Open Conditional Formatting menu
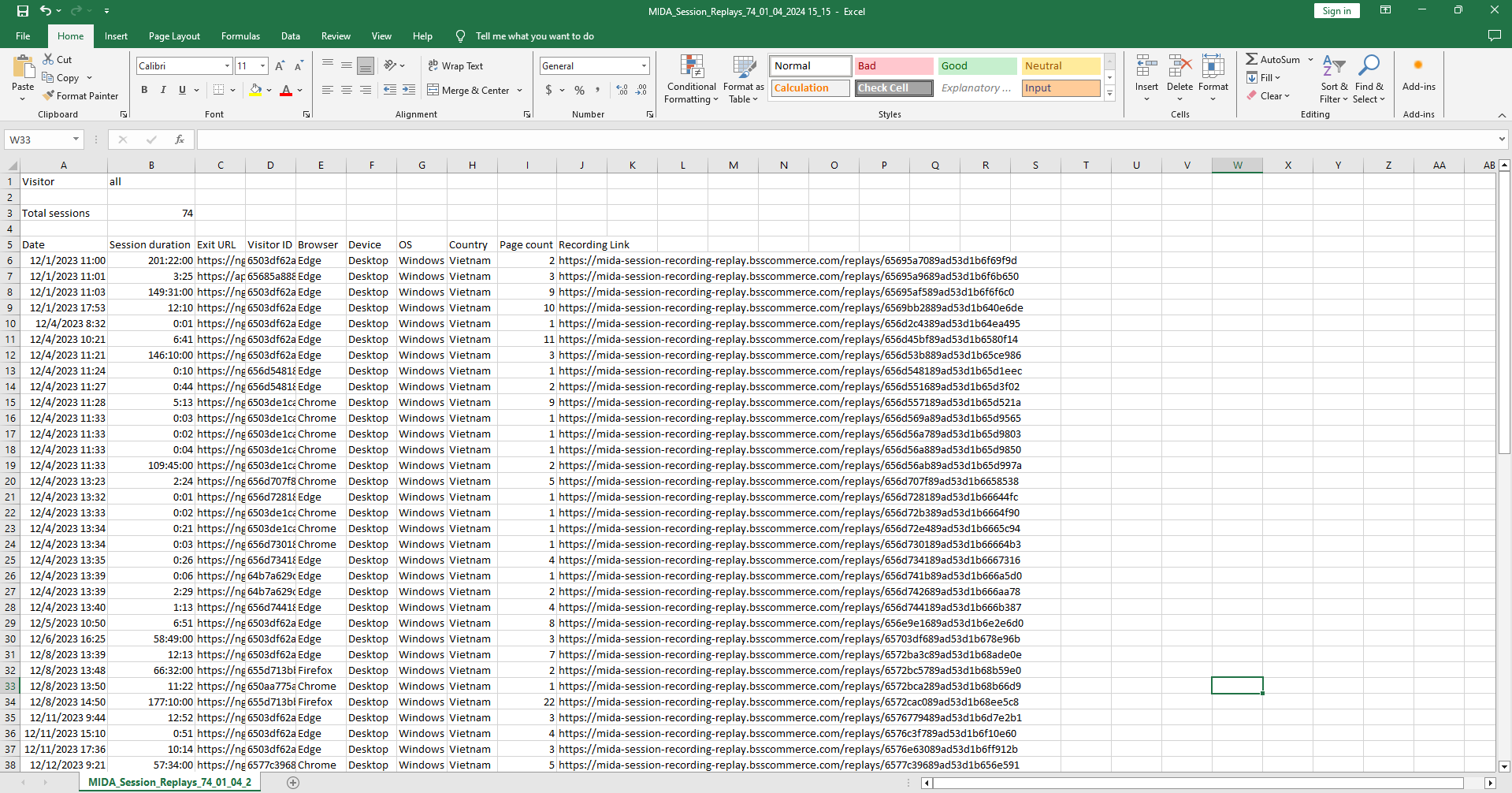Screen dimensions: 1512x793 (691, 80)
